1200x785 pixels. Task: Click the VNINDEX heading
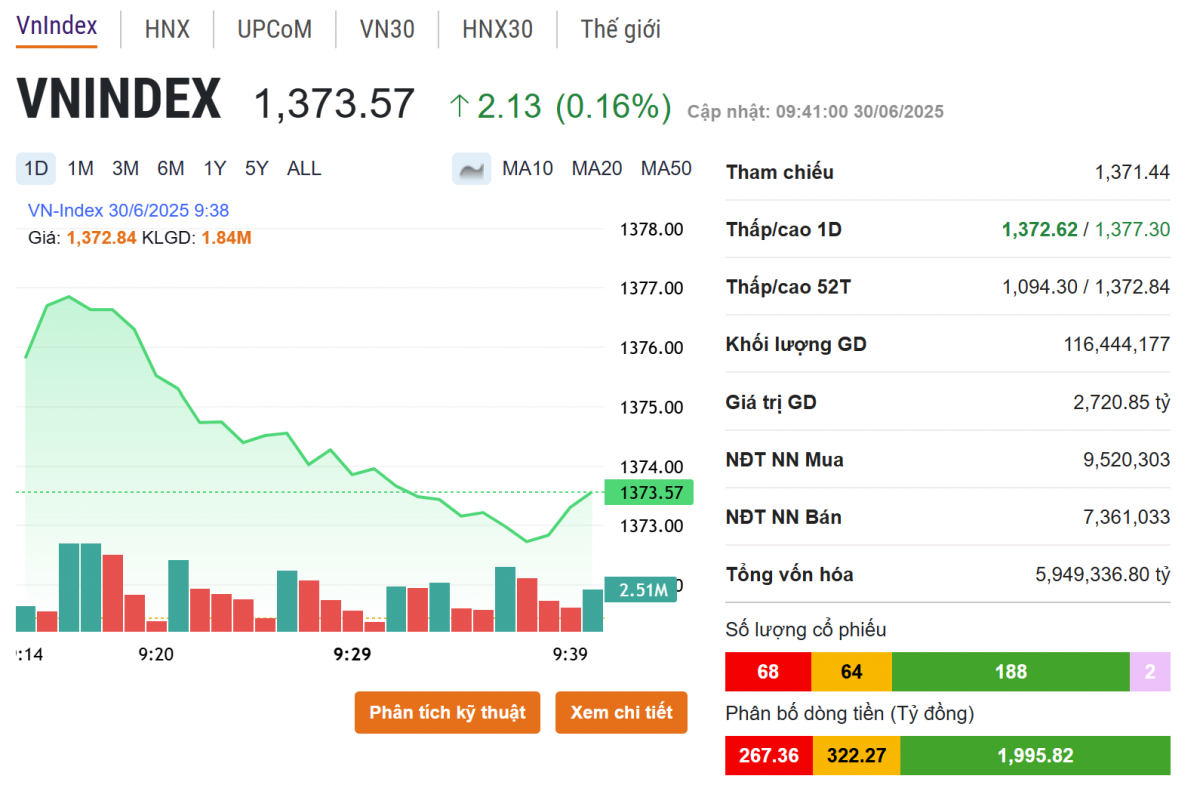119,101
